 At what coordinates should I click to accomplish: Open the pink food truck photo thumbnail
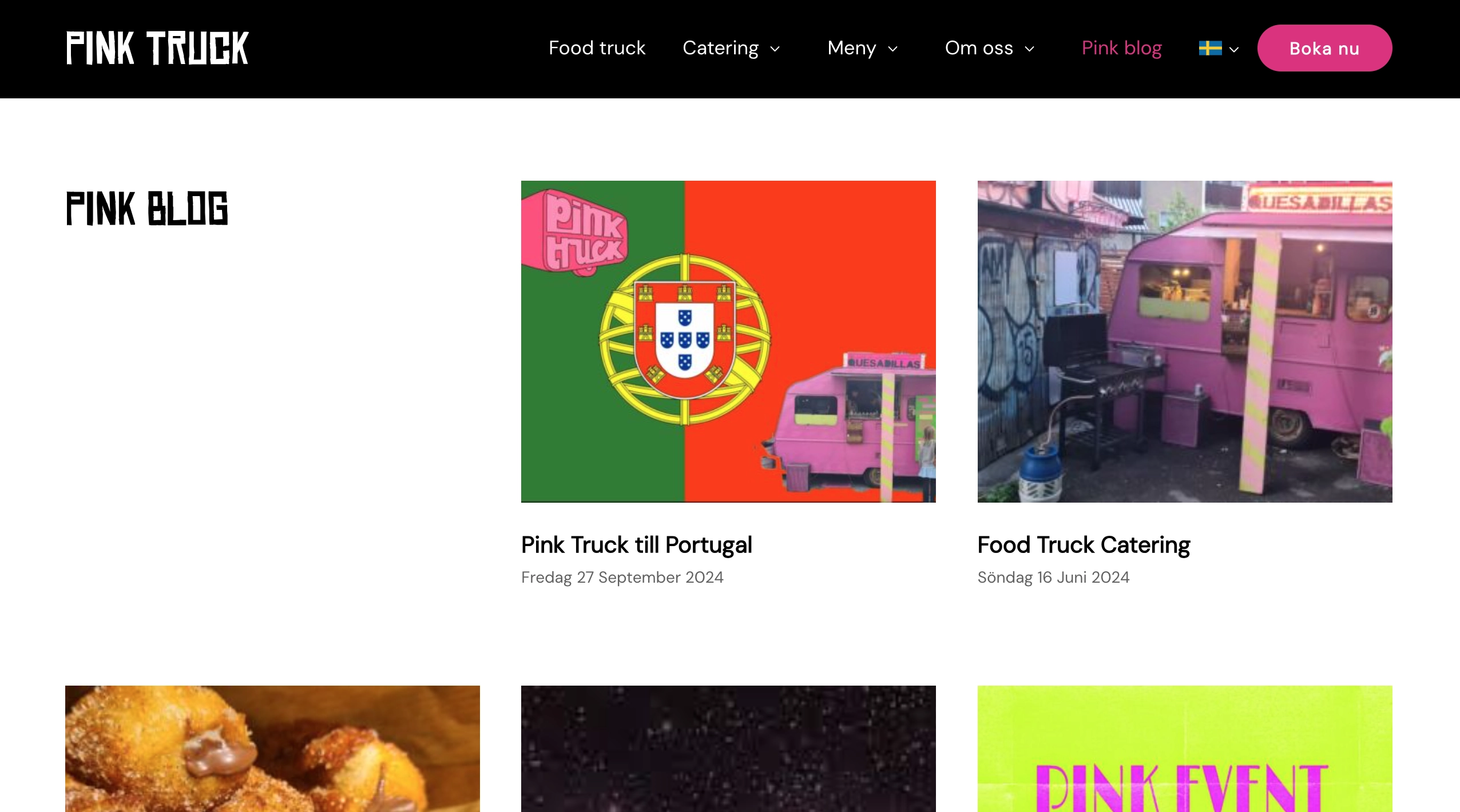click(x=1184, y=341)
